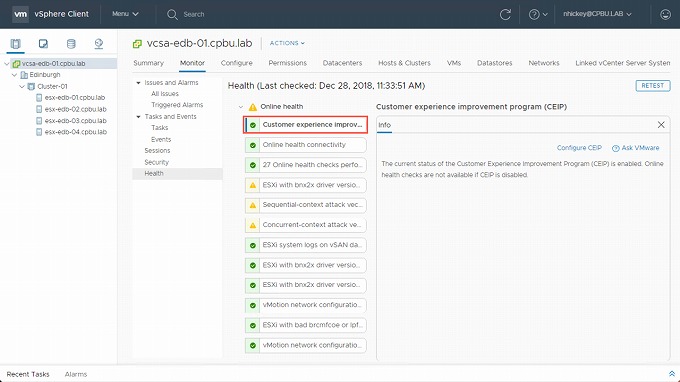Click green check on ESXi system logs check
680x382 pixels.
(x=253, y=245)
